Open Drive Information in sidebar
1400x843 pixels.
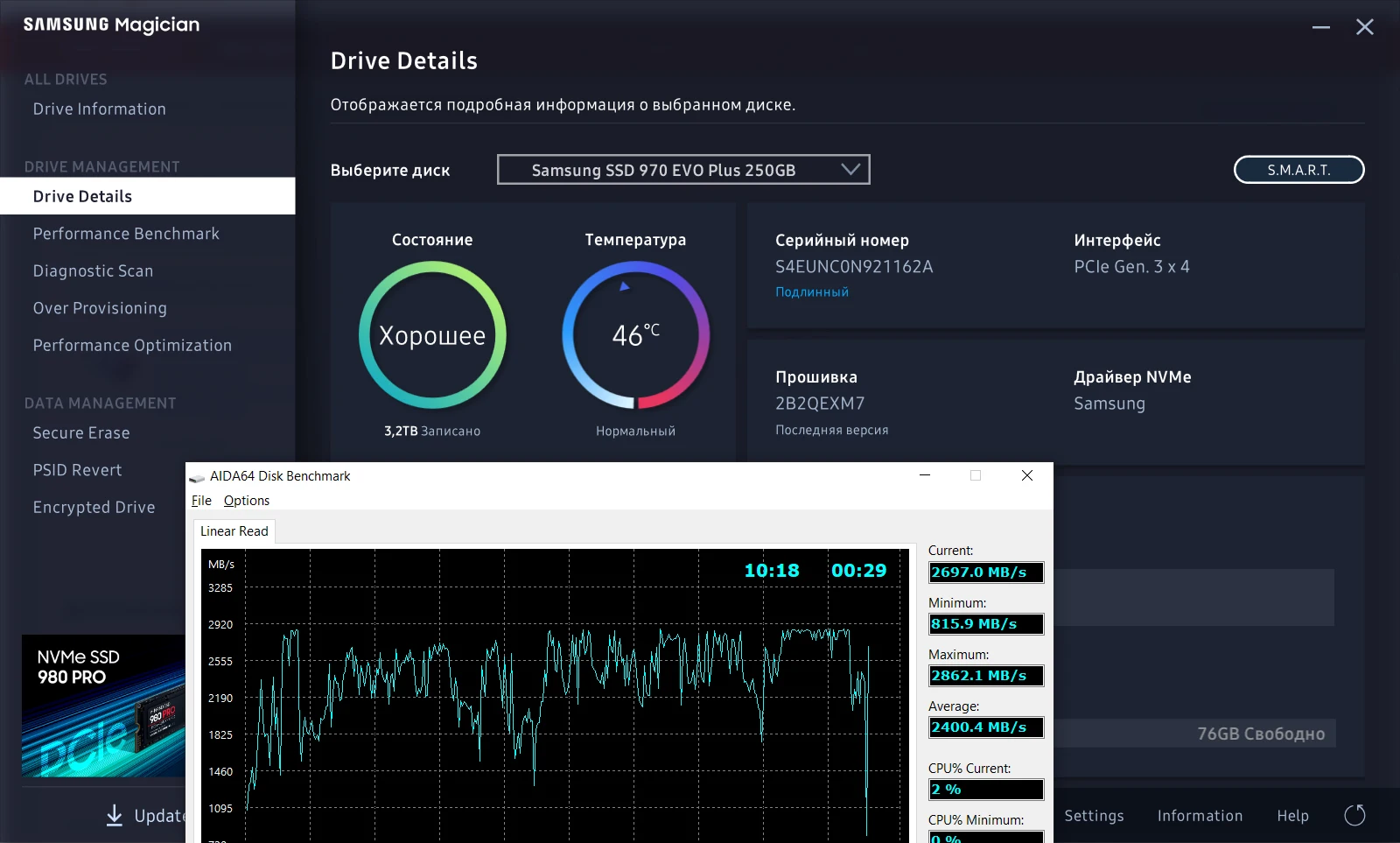click(100, 109)
